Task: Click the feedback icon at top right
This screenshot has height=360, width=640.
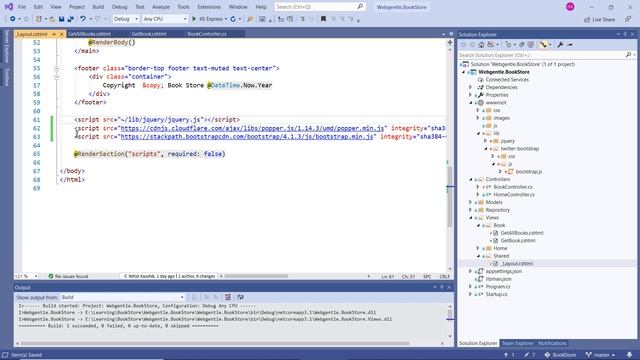Action: [x=628, y=19]
